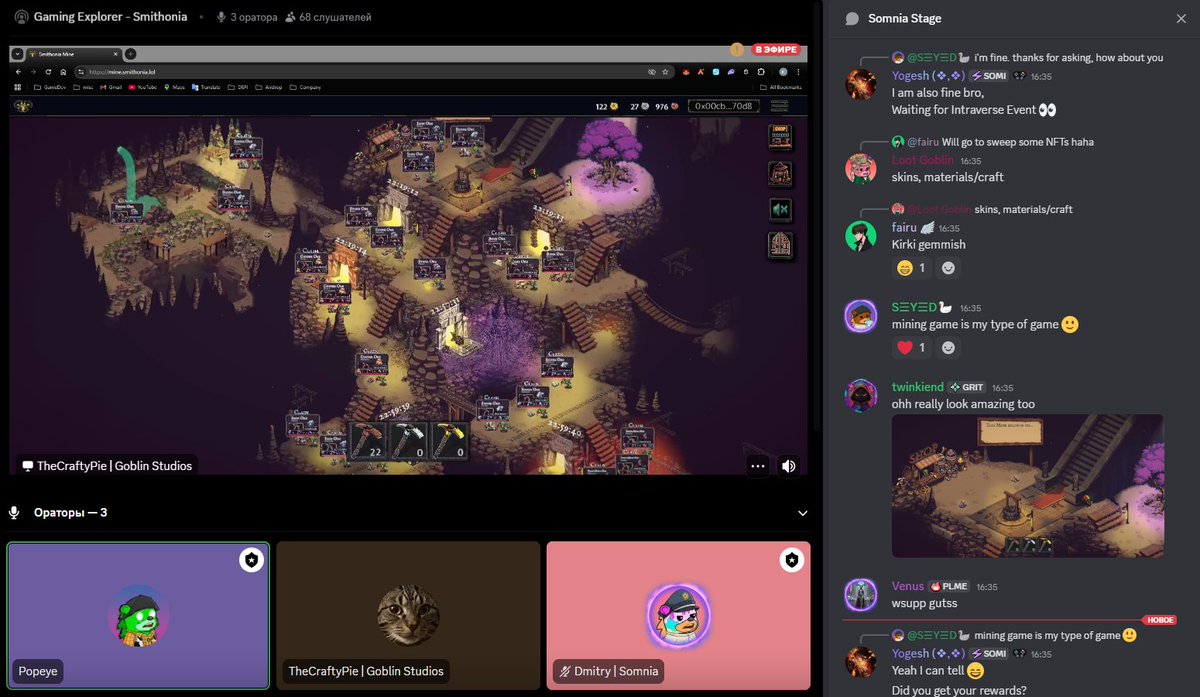Click the TheCraftyPie | Goblin Studios stream label

pos(106,466)
